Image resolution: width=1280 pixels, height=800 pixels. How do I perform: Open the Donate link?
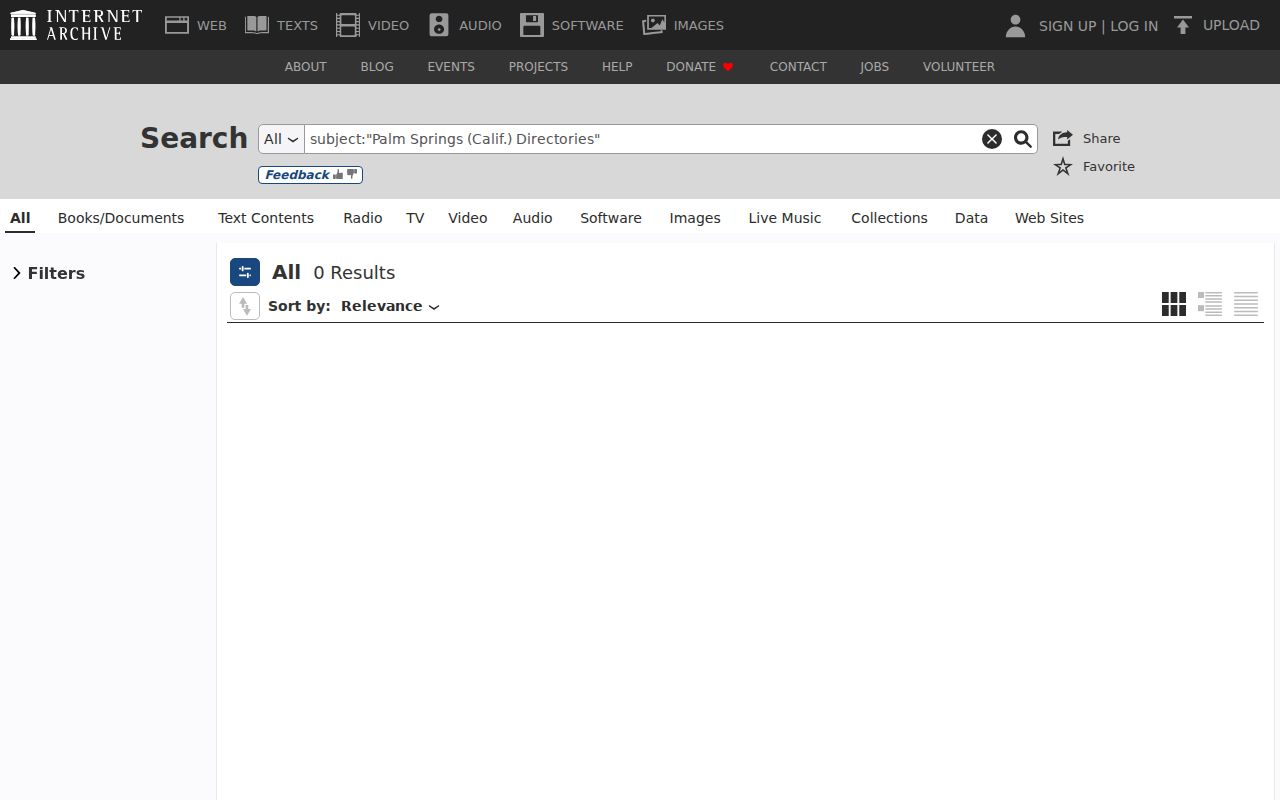click(700, 67)
